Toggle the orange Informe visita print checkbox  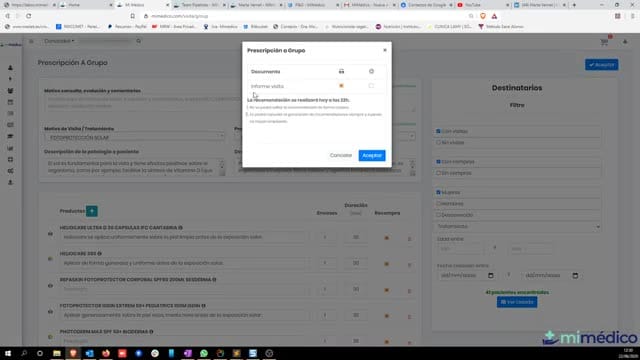click(341, 86)
